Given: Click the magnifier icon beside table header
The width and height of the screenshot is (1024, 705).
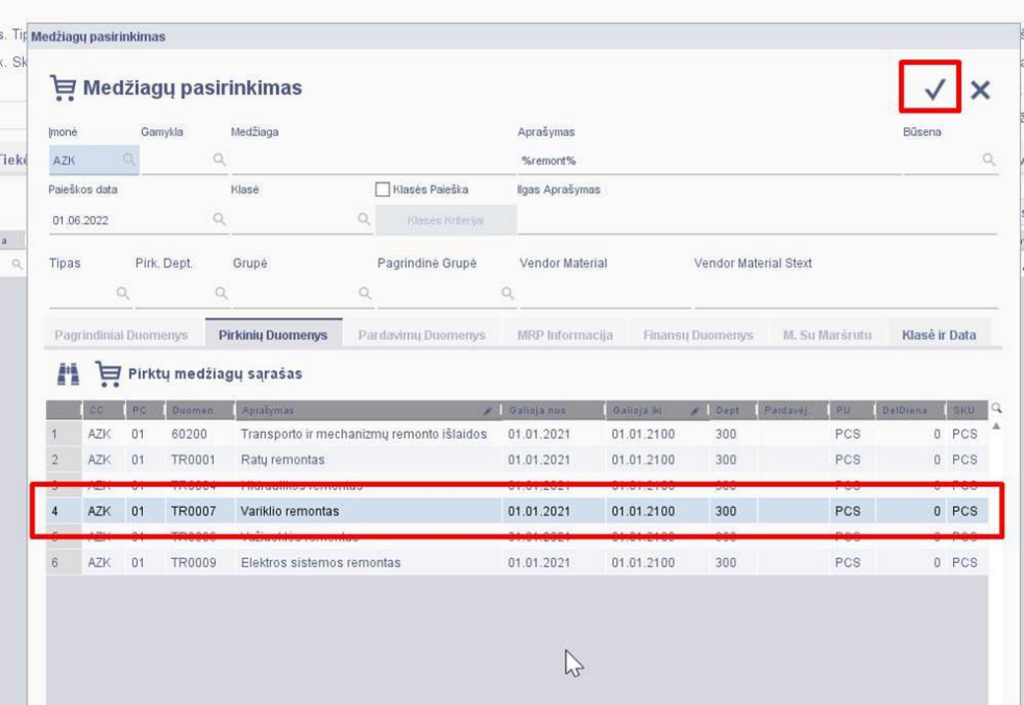Looking at the screenshot, I should coord(996,408).
